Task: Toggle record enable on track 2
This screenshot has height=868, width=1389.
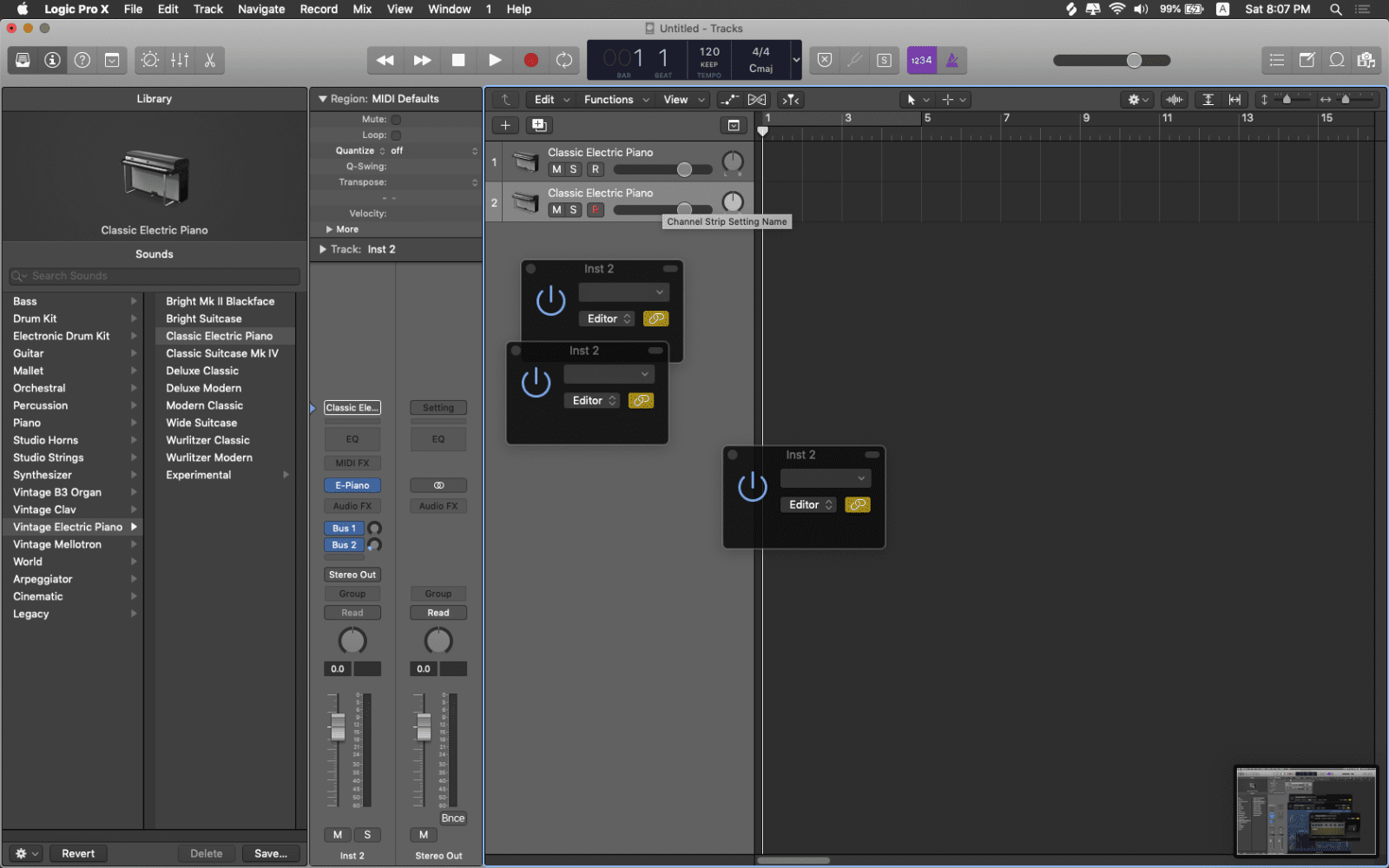Action: coord(596,210)
